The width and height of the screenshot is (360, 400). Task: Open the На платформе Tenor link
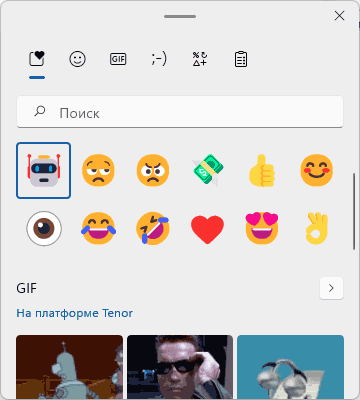tap(75, 313)
